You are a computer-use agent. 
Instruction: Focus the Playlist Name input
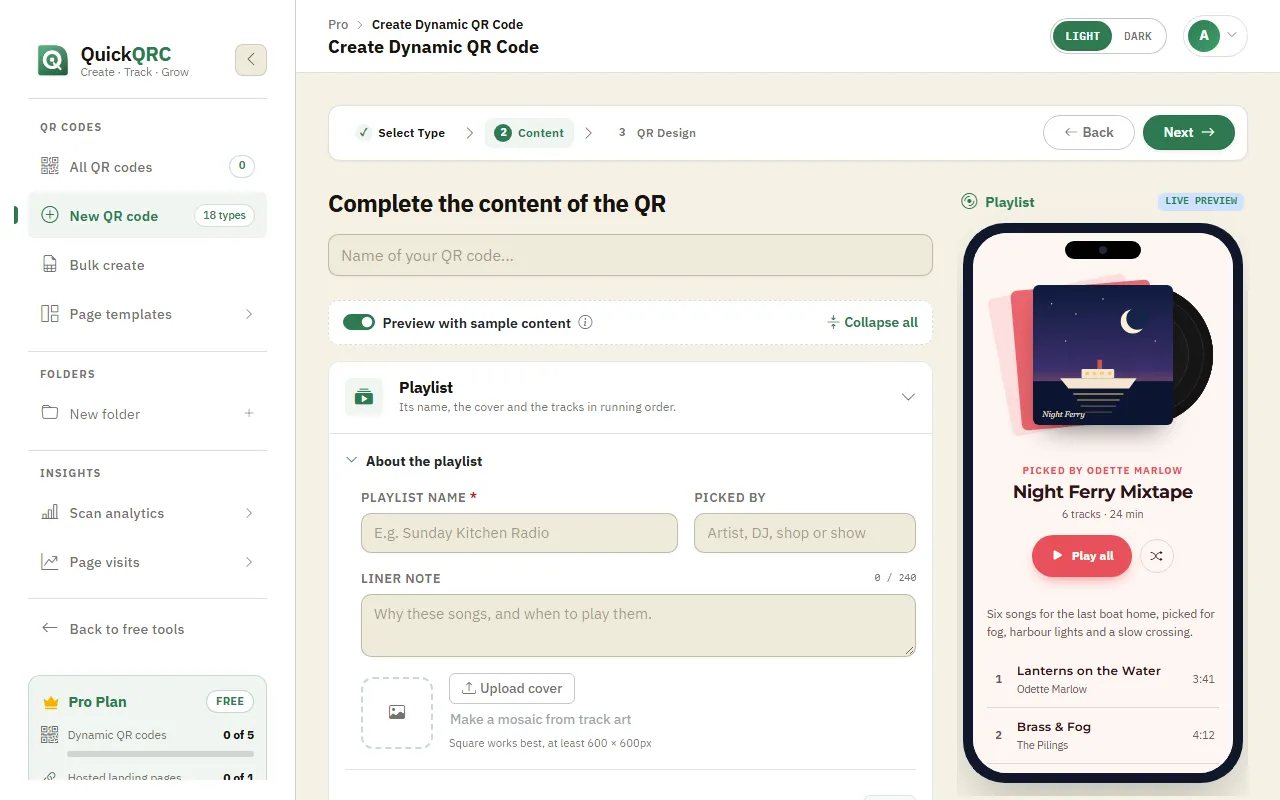pyautogui.click(x=519, y=533)
